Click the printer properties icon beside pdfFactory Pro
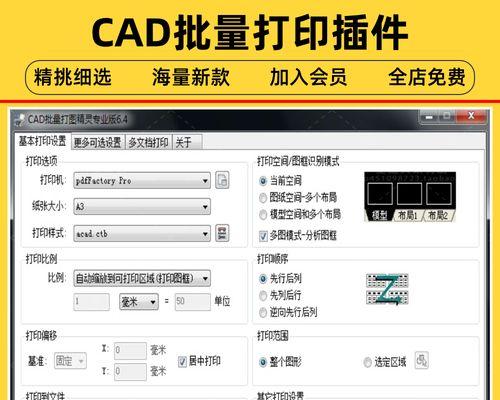500x400 pixels. coord(222,180)
